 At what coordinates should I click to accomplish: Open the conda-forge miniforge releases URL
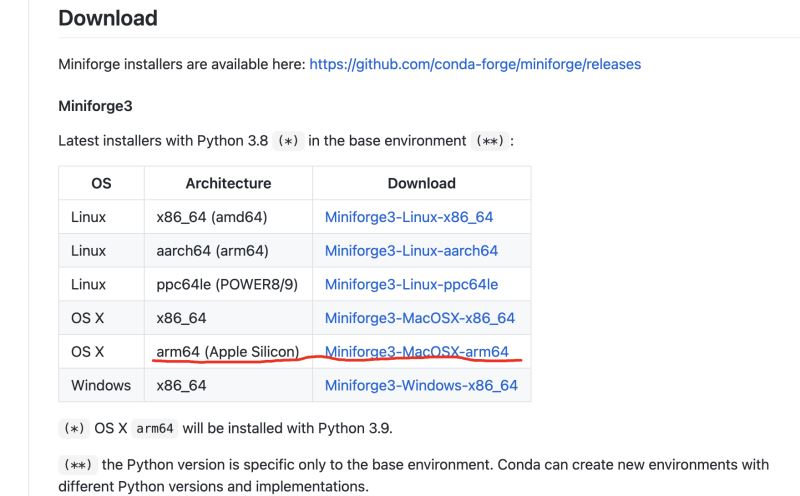pyautogui.click(x=475, y=64)
